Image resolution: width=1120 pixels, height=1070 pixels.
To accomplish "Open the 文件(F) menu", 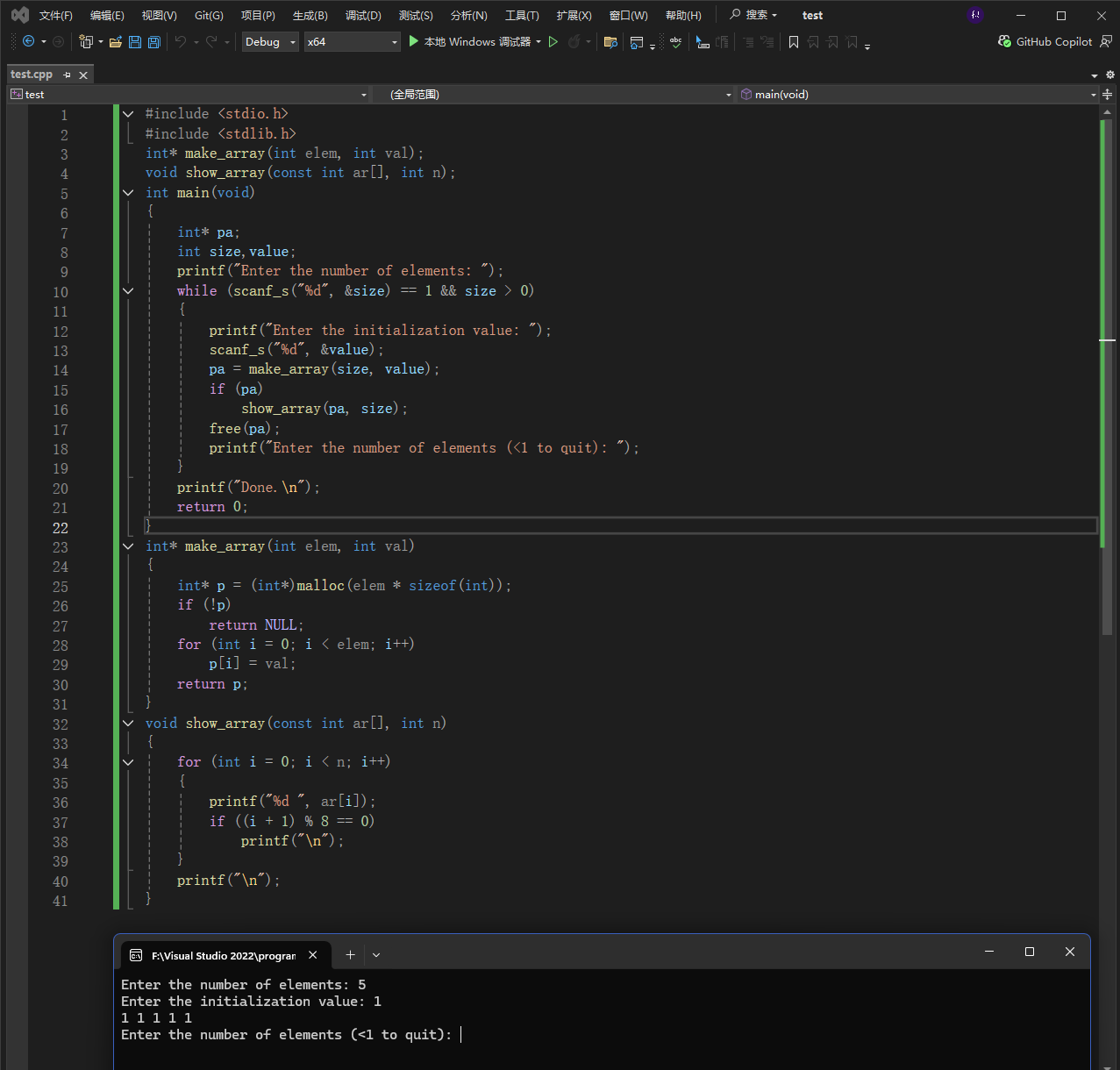I will (56, 15).
